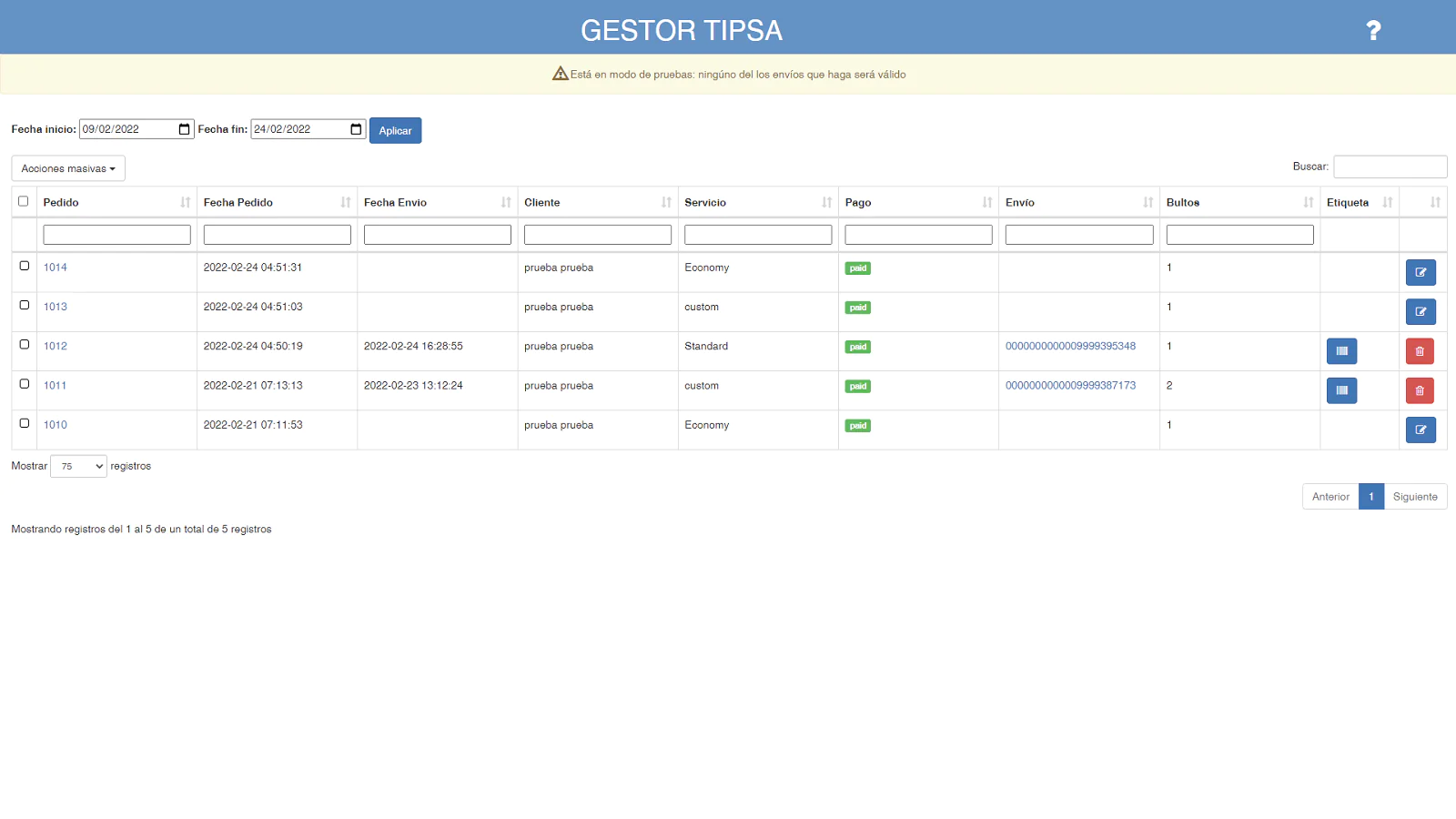Image resolution: width=1456 pixels, height=819 pixels.
Task: Print barcode label for order 1011
Action: (x=1341, y=390)
